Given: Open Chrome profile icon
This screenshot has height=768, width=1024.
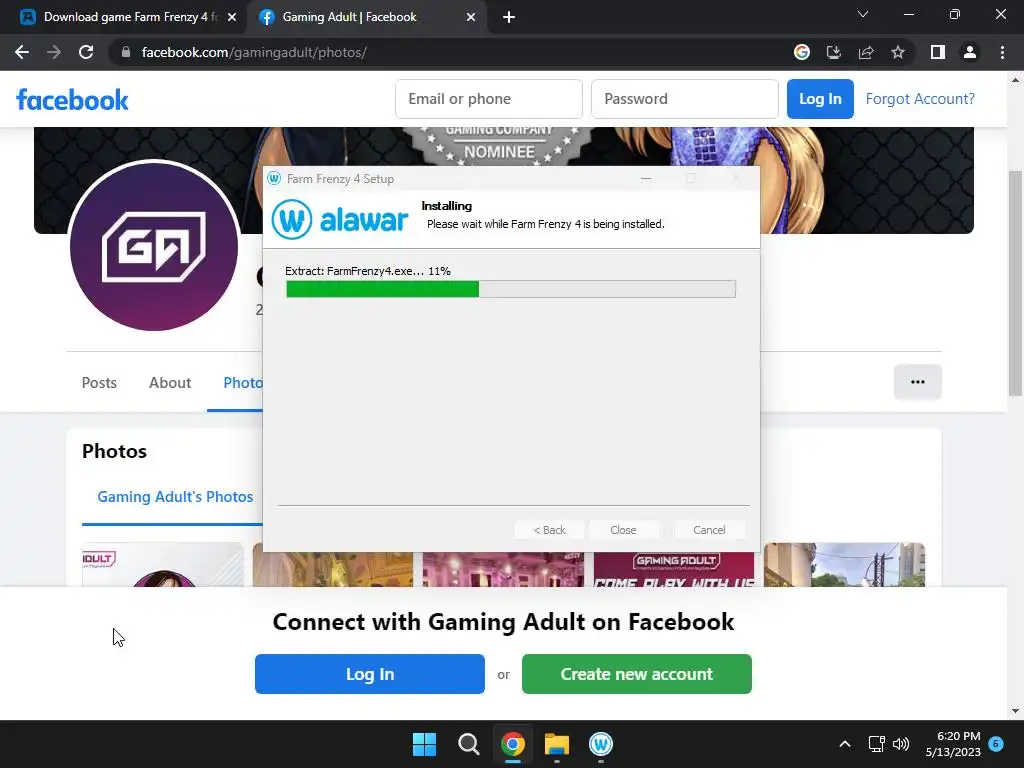Looking at the screenshot, I should pos(970,52).
